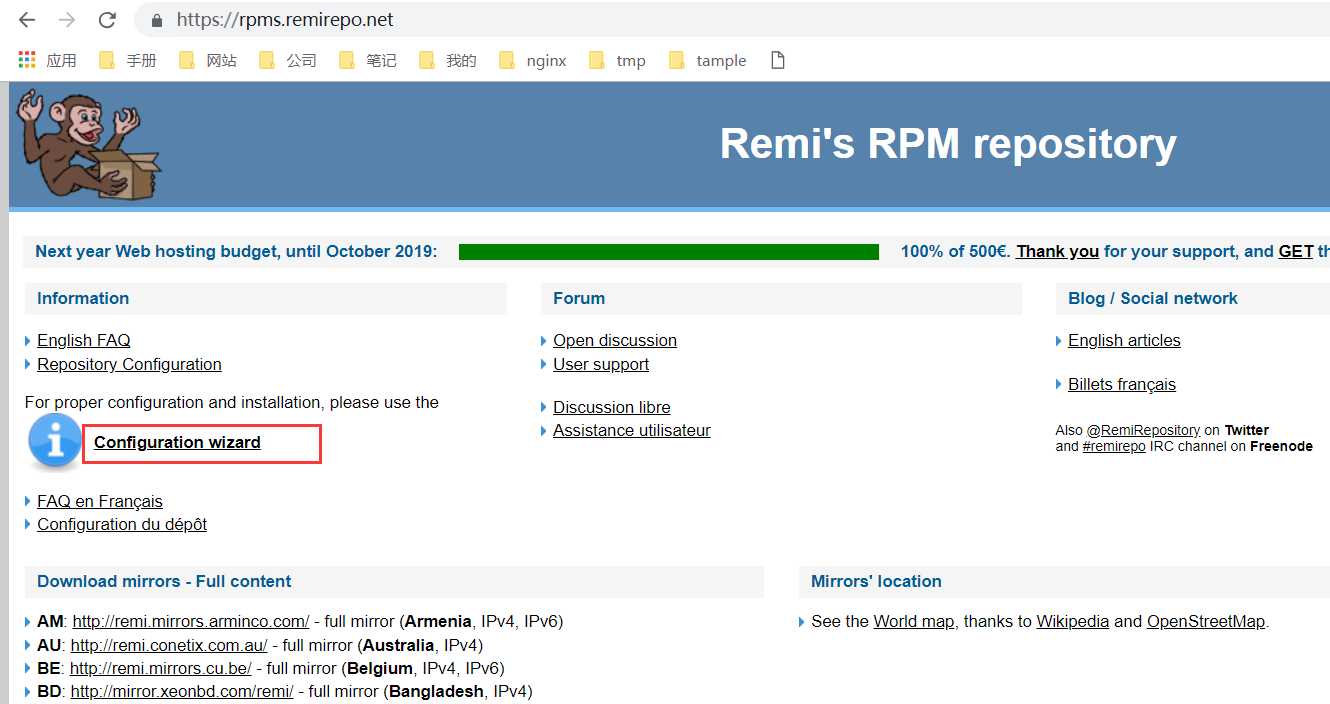Open the remi.conetix.com.au mirror link
The height and width of the screenshot is (704, 1330).
click(x=169, y=645)
